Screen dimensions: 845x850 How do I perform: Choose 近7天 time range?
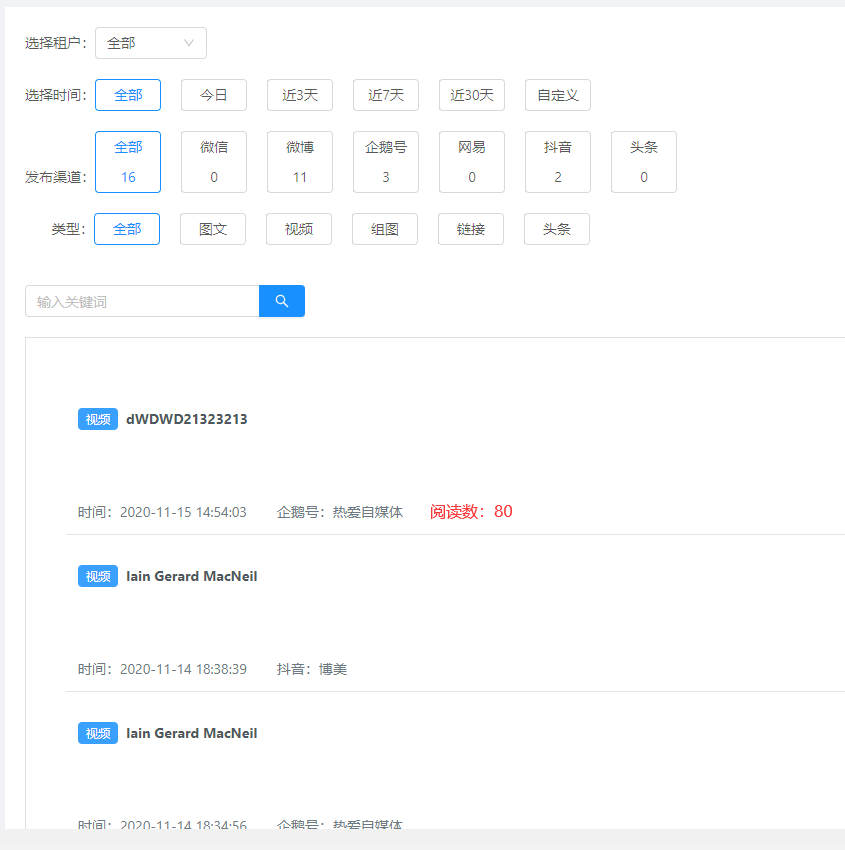(x=385, y=95)
